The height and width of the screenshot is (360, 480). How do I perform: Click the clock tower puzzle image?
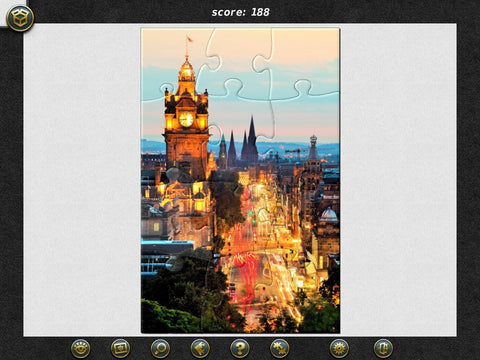point(240,181)
